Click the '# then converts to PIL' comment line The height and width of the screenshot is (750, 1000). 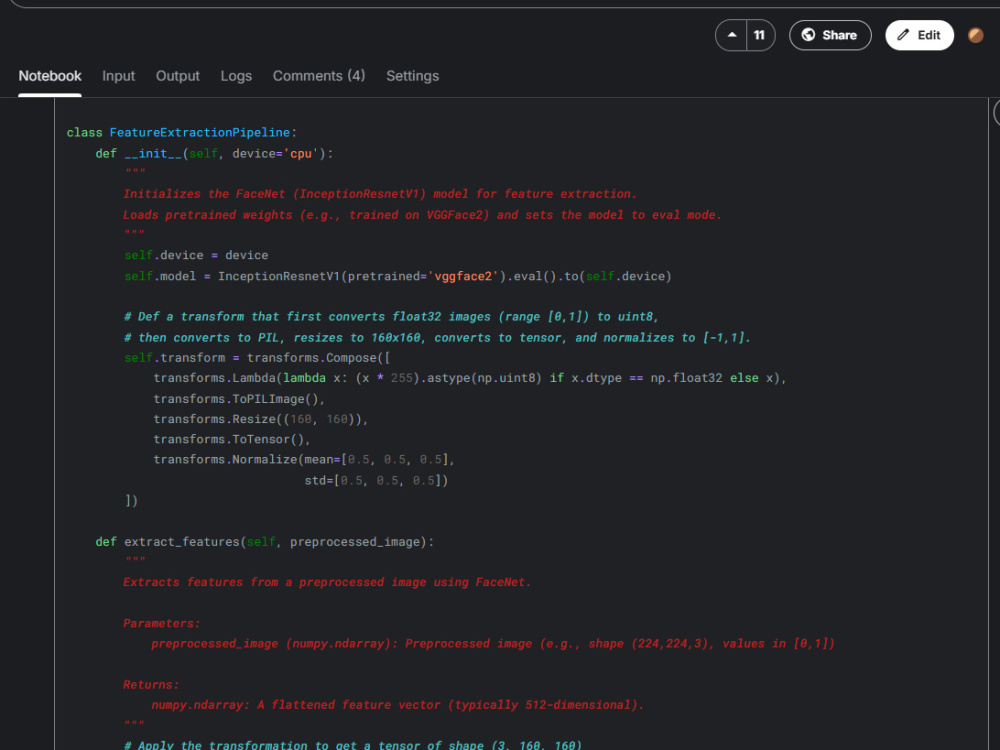coord(438,338)
